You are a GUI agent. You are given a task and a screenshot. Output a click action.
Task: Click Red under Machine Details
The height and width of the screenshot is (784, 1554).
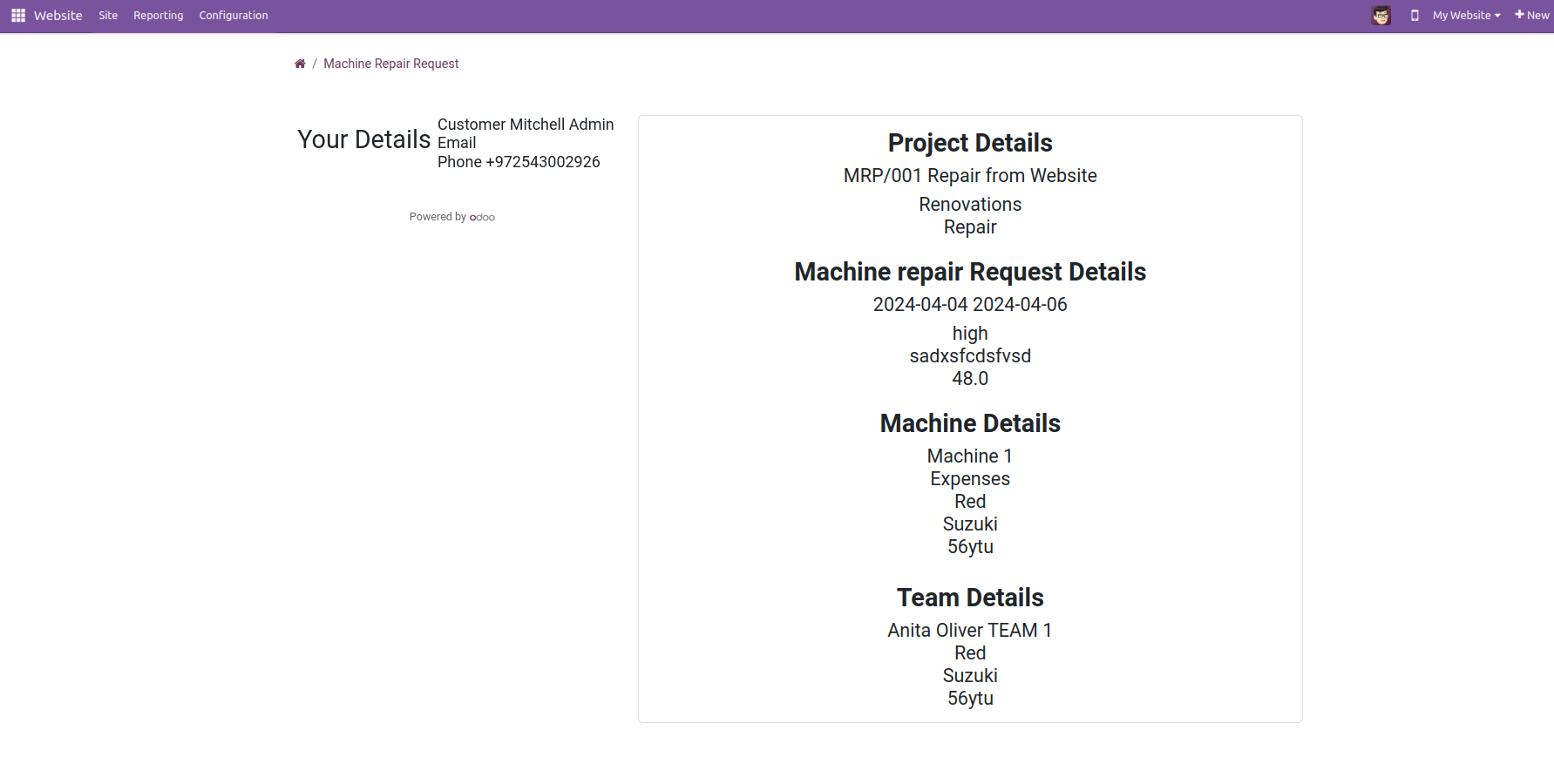(x=970, y=502)
